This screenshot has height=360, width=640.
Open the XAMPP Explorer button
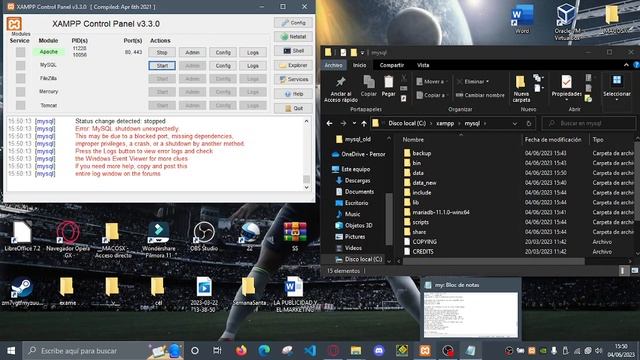tap(293, 65)
